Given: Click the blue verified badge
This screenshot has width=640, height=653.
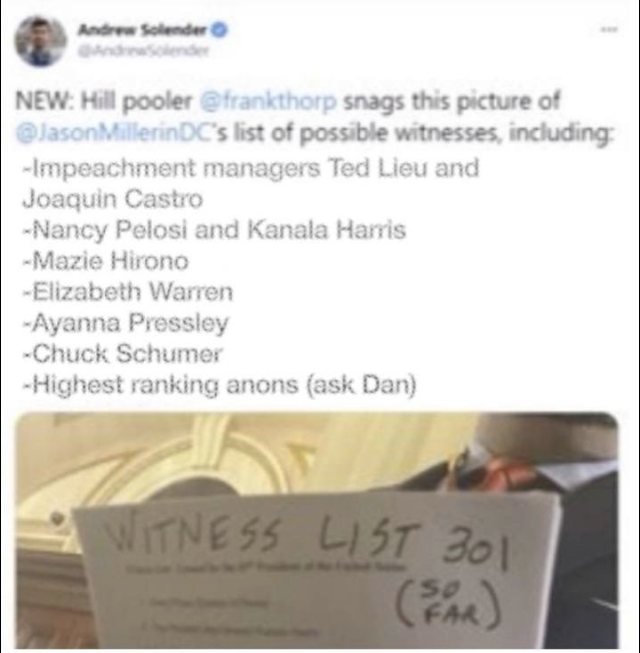Looking at the screenshot, I should (x=221, y=30).
